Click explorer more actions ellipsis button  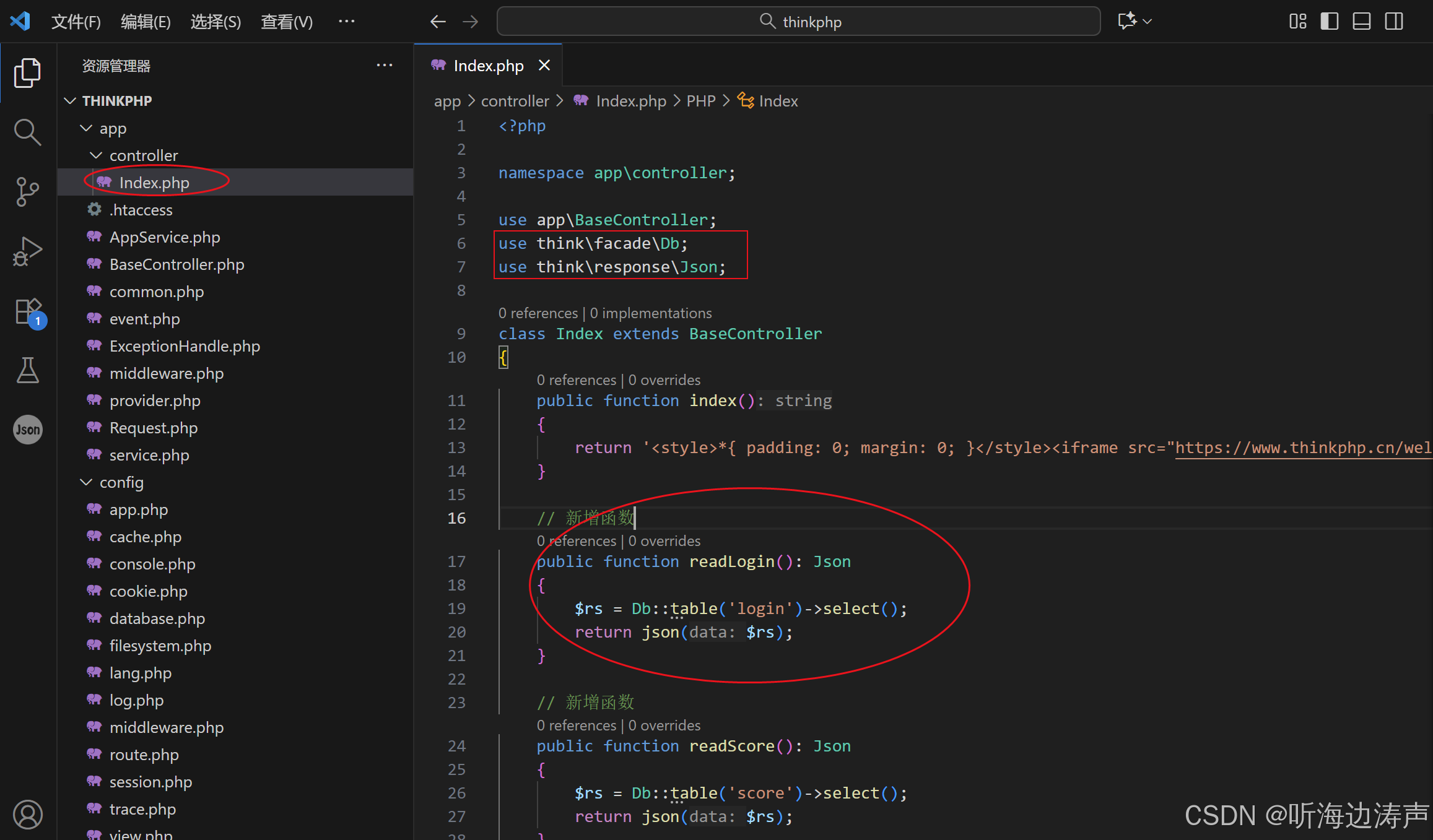coord(385,65)
